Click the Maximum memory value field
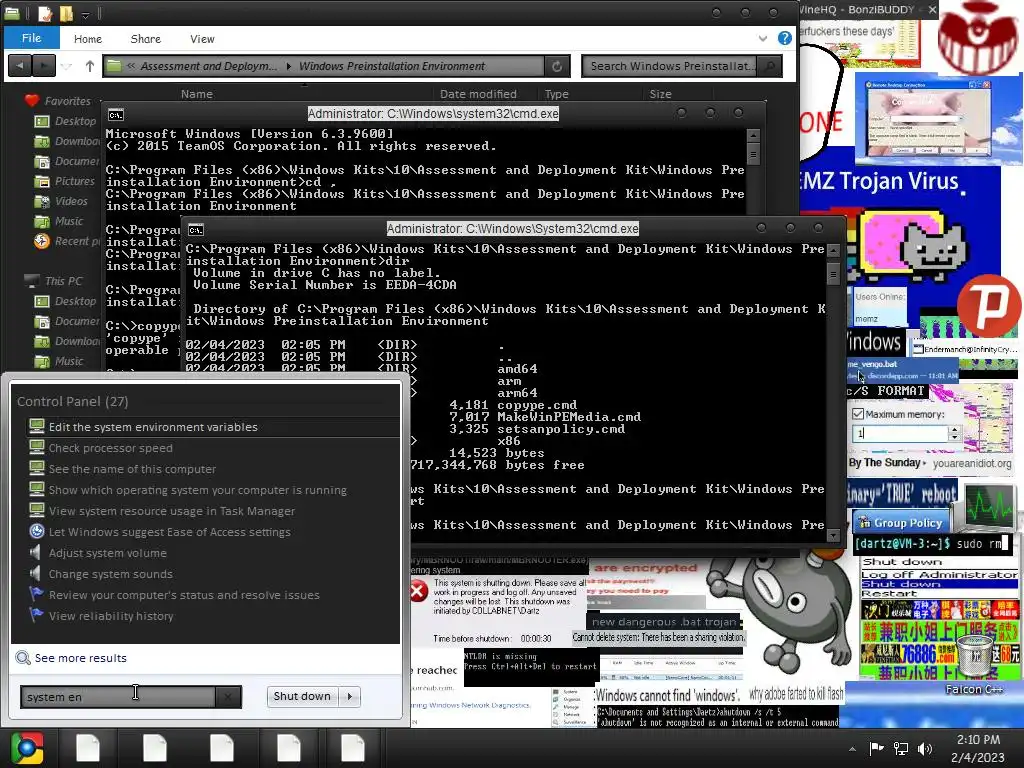 point(899,434)
